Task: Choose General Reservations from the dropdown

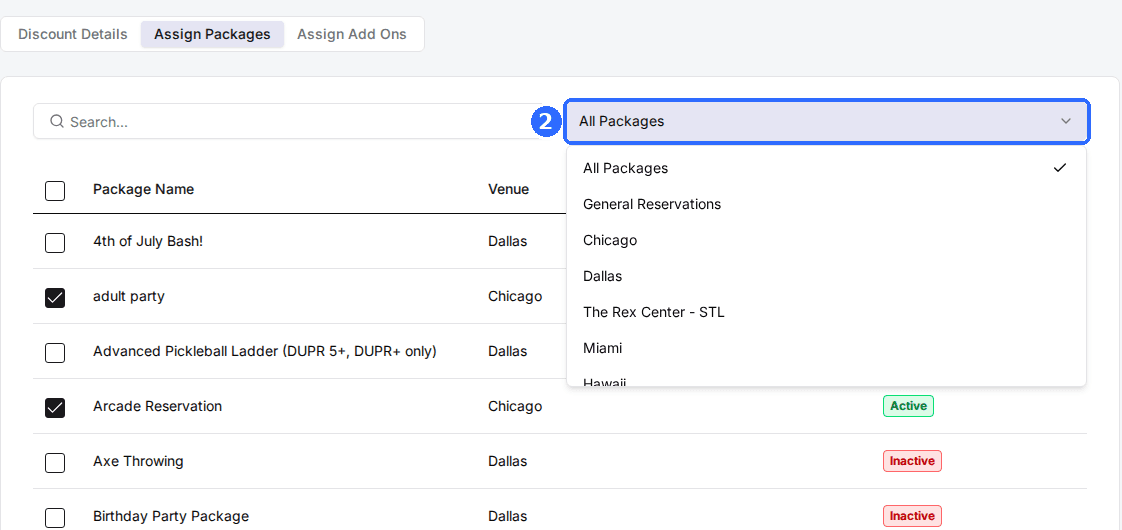Action: click(826, 204)
